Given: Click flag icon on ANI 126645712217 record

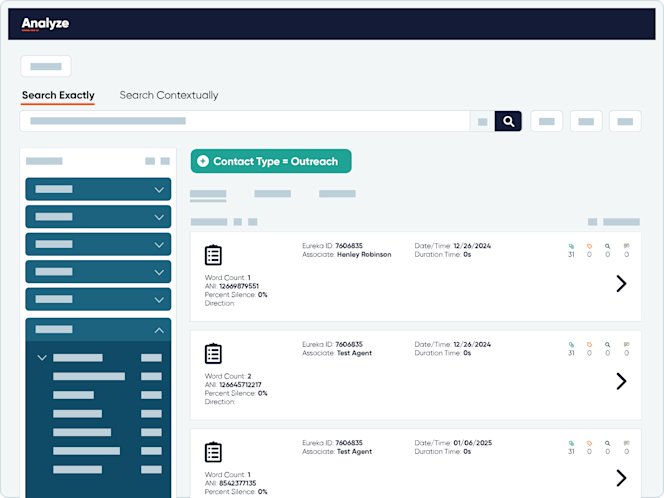Looking at the screenshot, I should (x=626, y=344).
